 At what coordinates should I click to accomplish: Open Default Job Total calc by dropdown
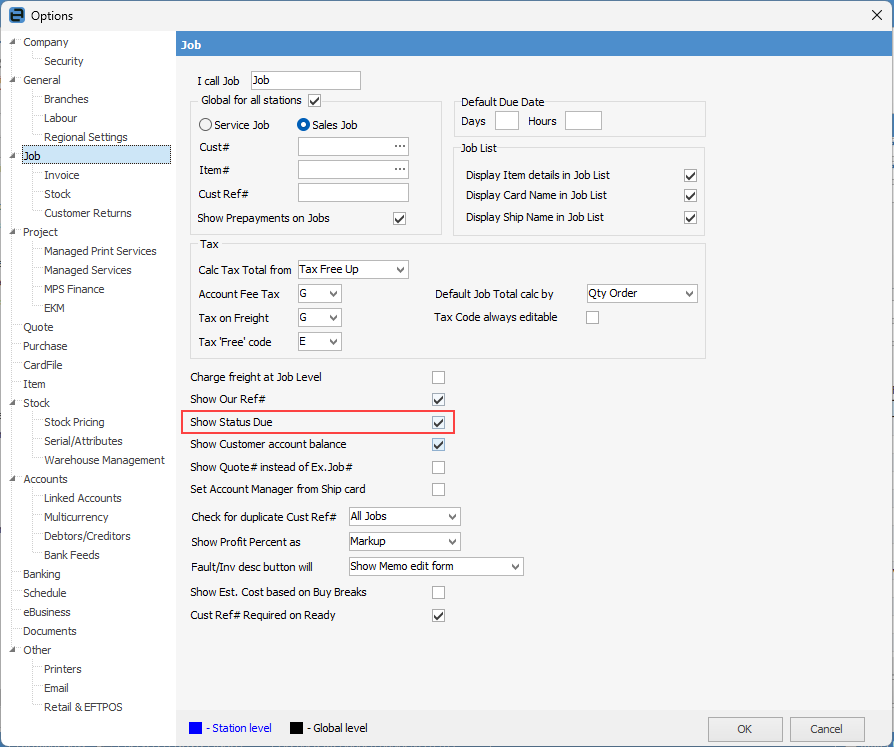tap(641, 294)
